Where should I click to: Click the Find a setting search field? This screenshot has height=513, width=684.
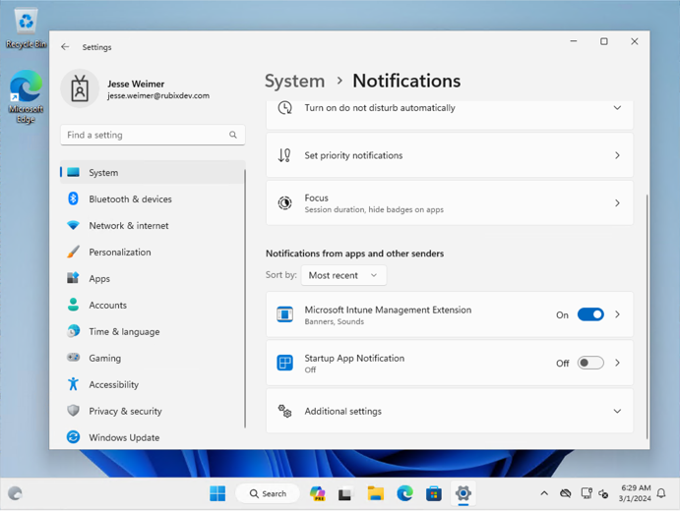154,136
